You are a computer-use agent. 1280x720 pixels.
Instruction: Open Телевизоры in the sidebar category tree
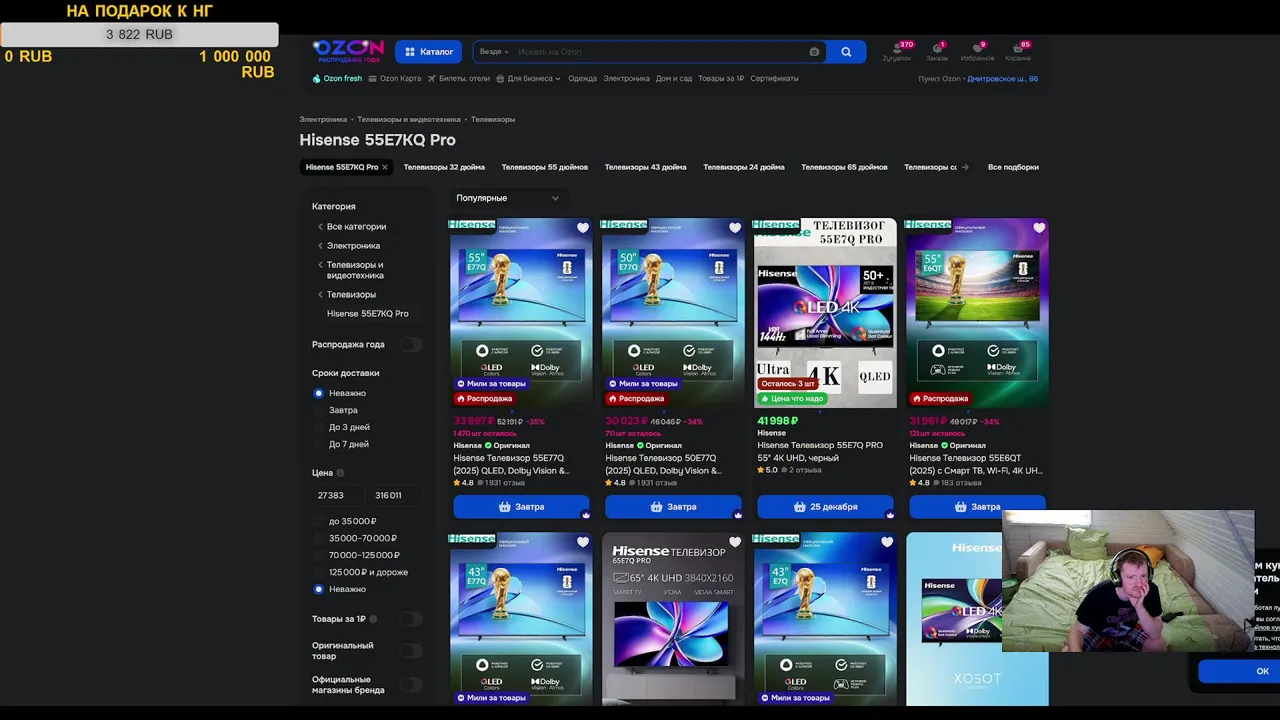351,295
